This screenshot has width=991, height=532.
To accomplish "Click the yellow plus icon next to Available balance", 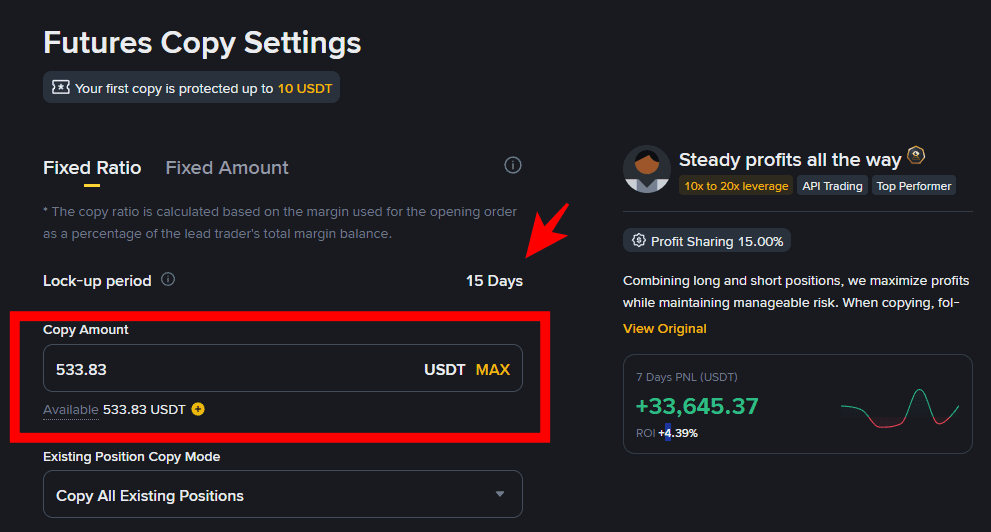I will click(198, 409).
